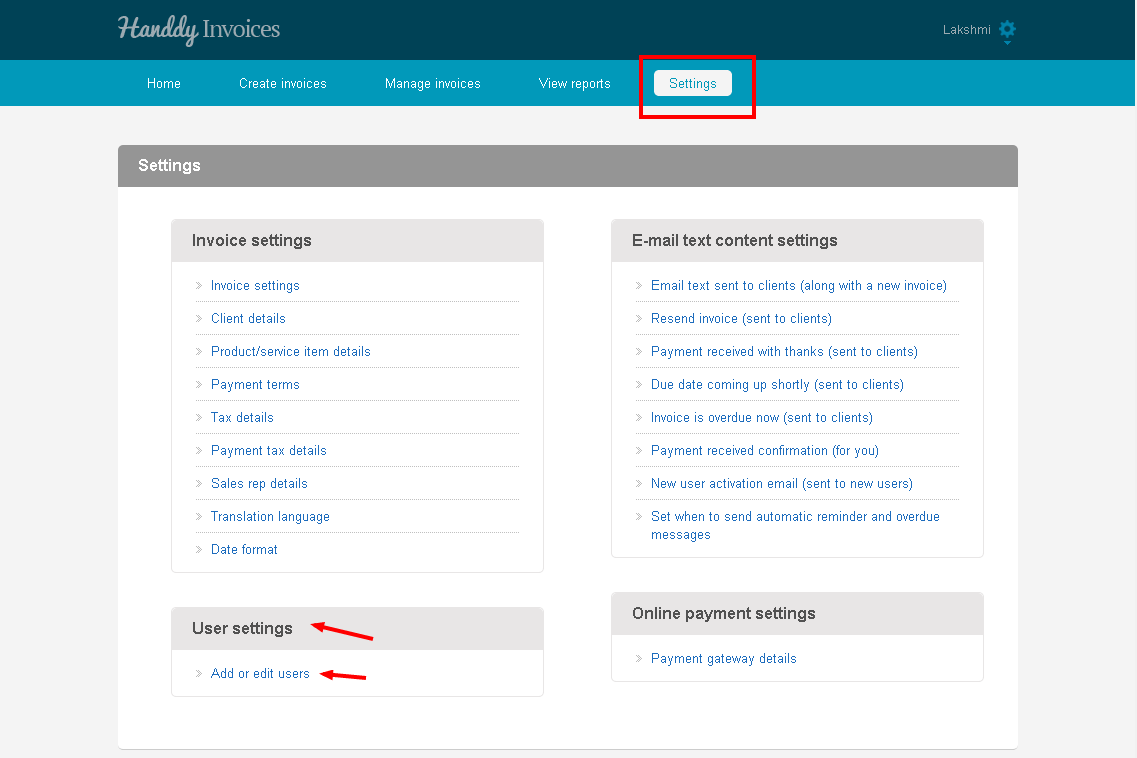1137x758 pixels.
Task: Click Due date coming up shortly link
Action: (777, 384)
